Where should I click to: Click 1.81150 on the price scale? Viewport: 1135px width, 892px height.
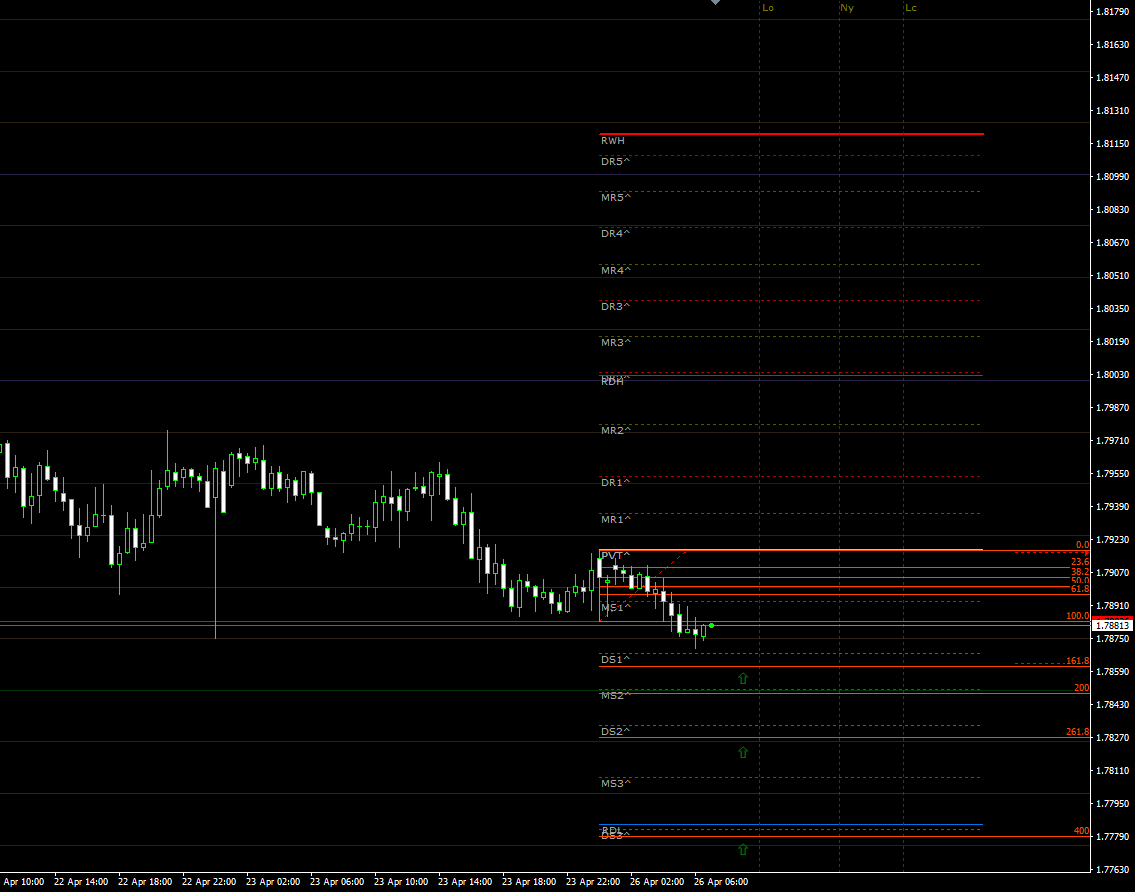coord(1113,144)
